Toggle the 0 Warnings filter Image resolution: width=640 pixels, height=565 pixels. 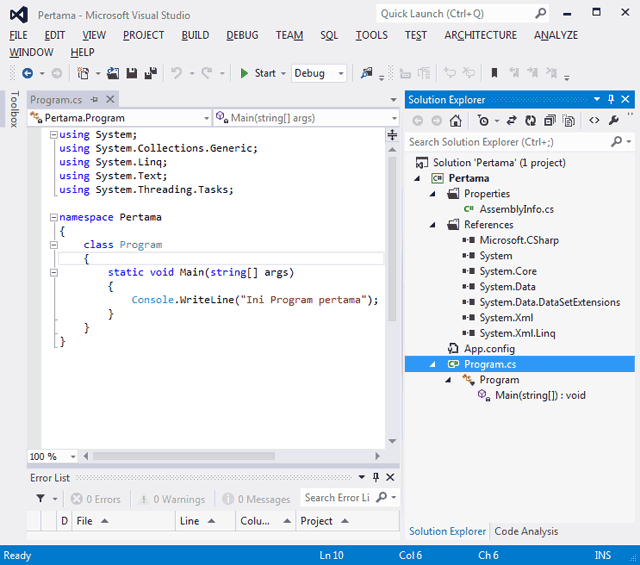pos(172,499)
